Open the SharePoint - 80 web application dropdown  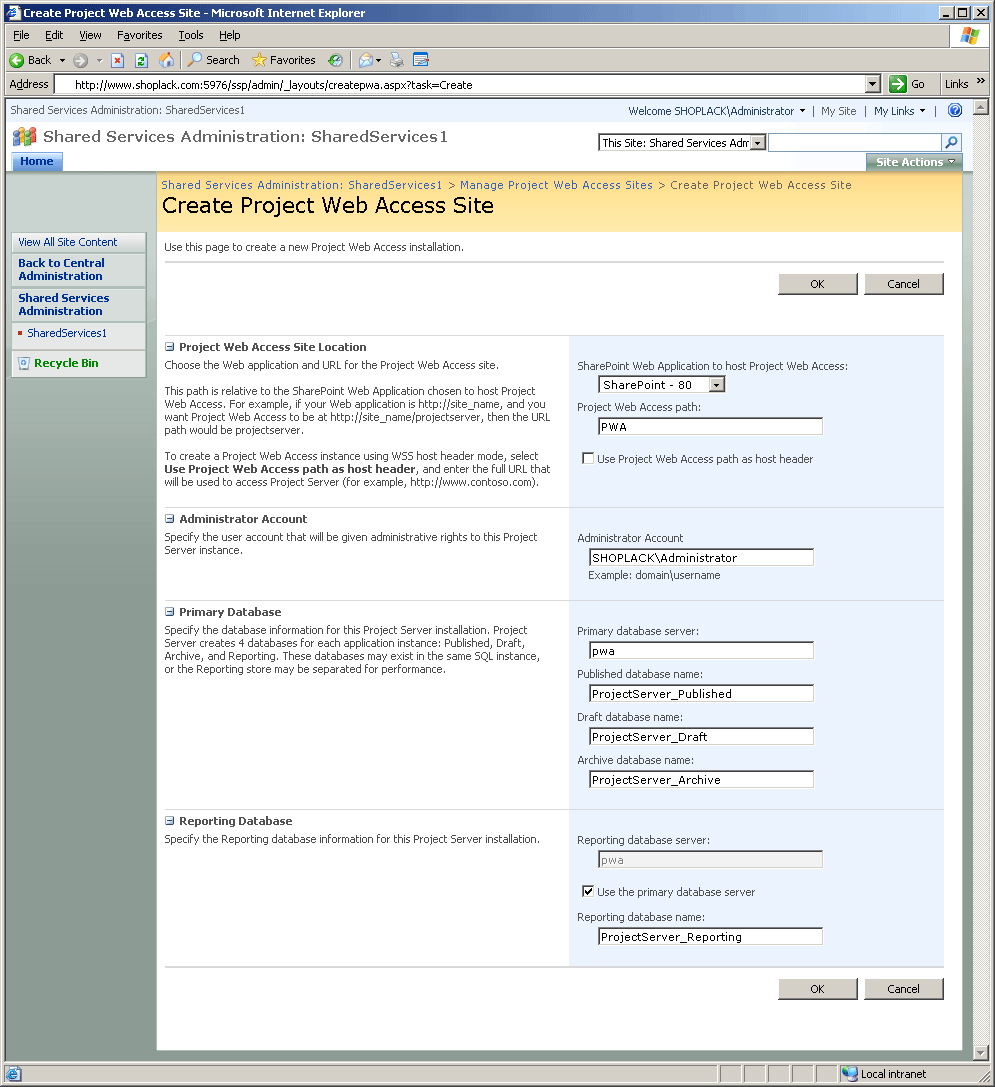718,385
